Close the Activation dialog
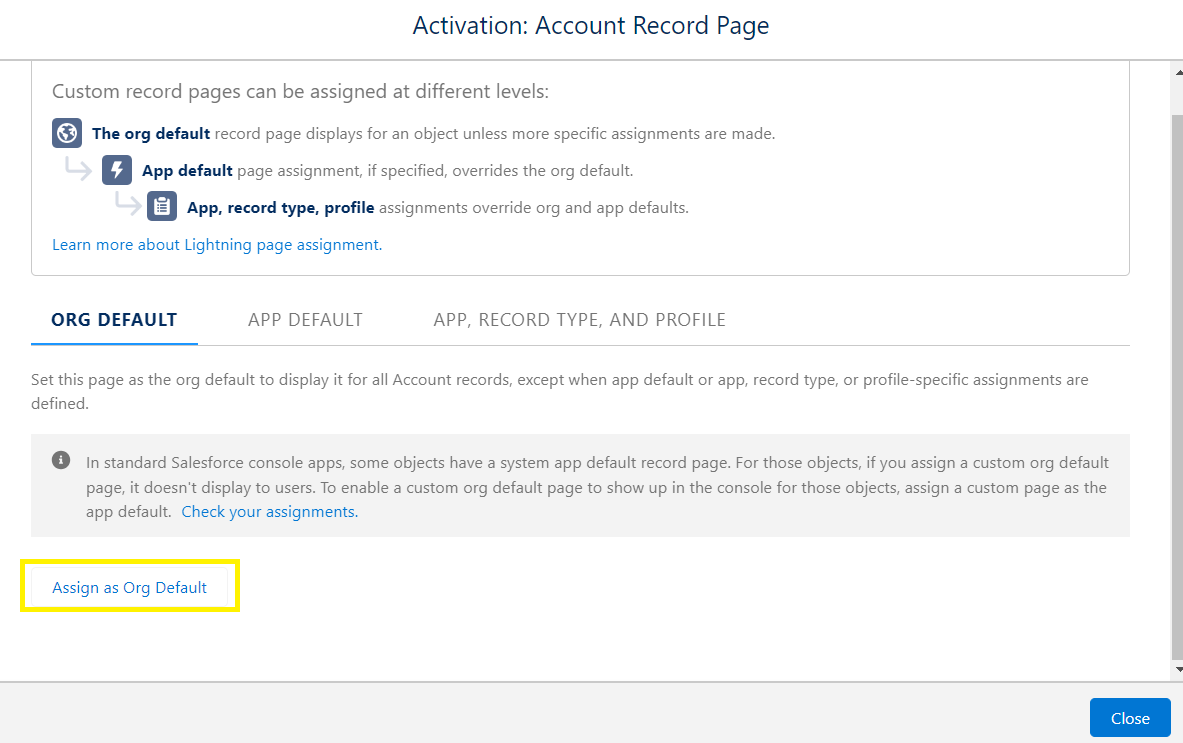Viewport: 1183px width, 743px height. click(x=1129, y=718)
